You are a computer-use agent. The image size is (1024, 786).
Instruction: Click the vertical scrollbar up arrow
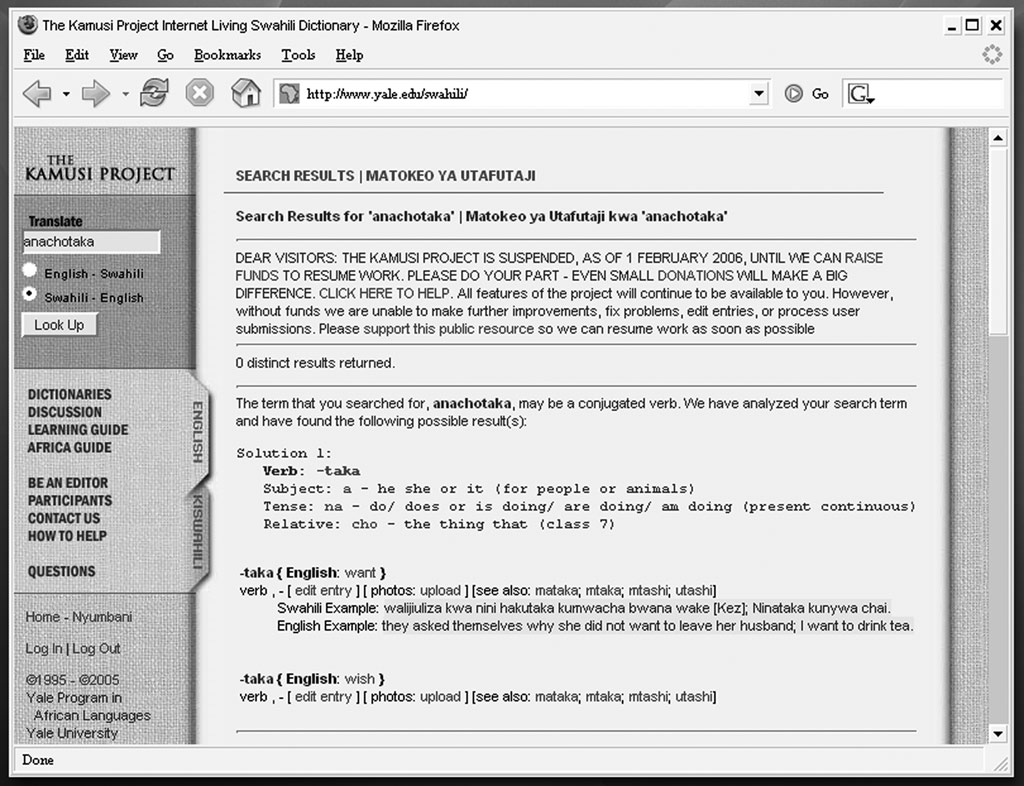pos(997,138)
